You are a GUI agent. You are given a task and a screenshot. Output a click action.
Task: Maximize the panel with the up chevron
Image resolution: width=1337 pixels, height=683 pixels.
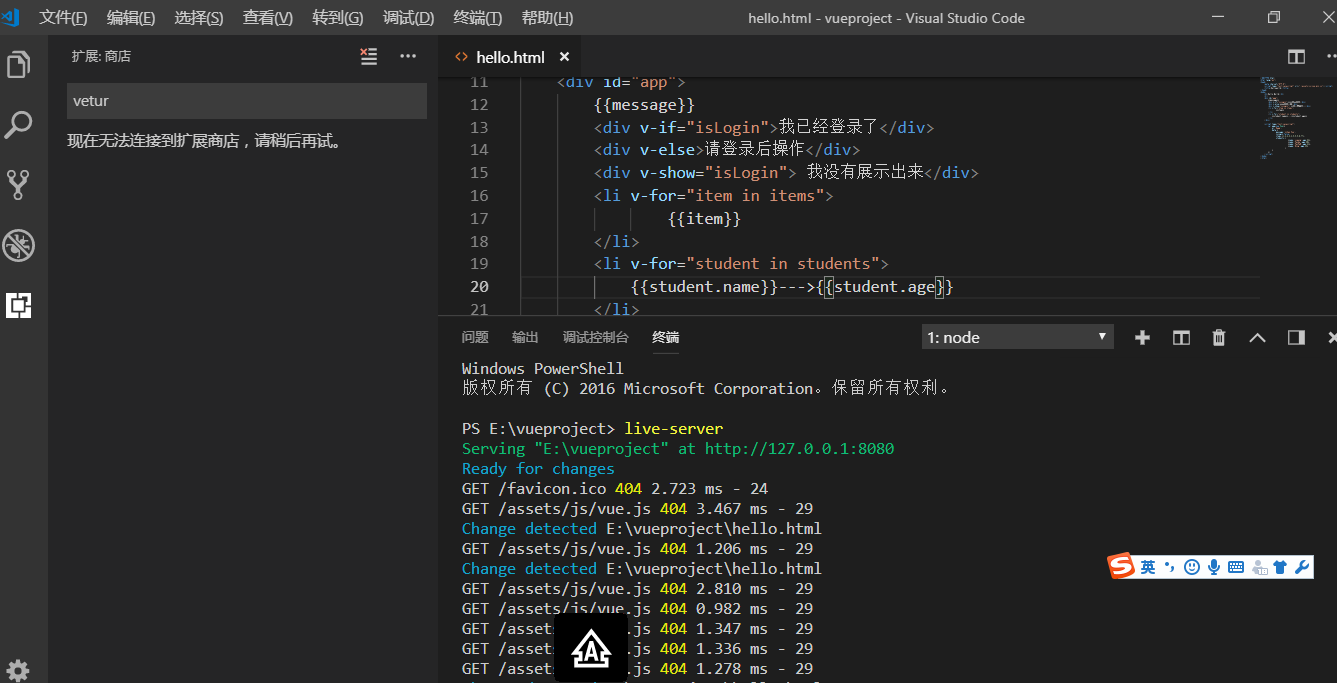pos(1257,338)
